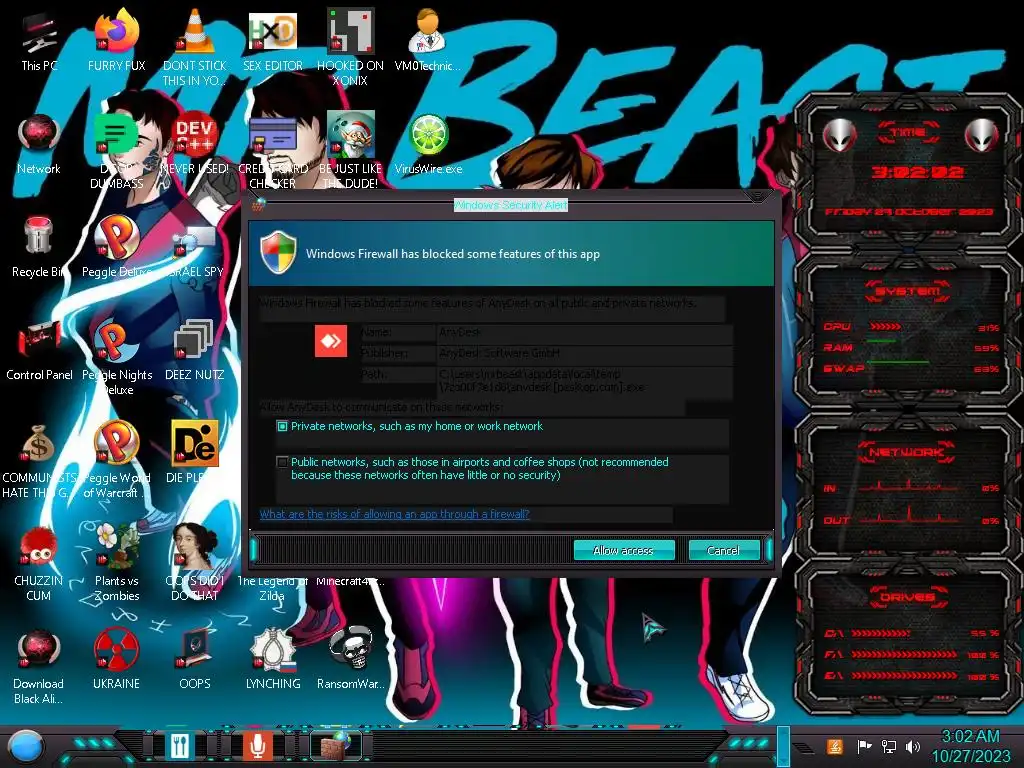Open the orange microphone taskbar app
Image resolution: width=1024 pixels, height=768 pixels.
(257, 745)
